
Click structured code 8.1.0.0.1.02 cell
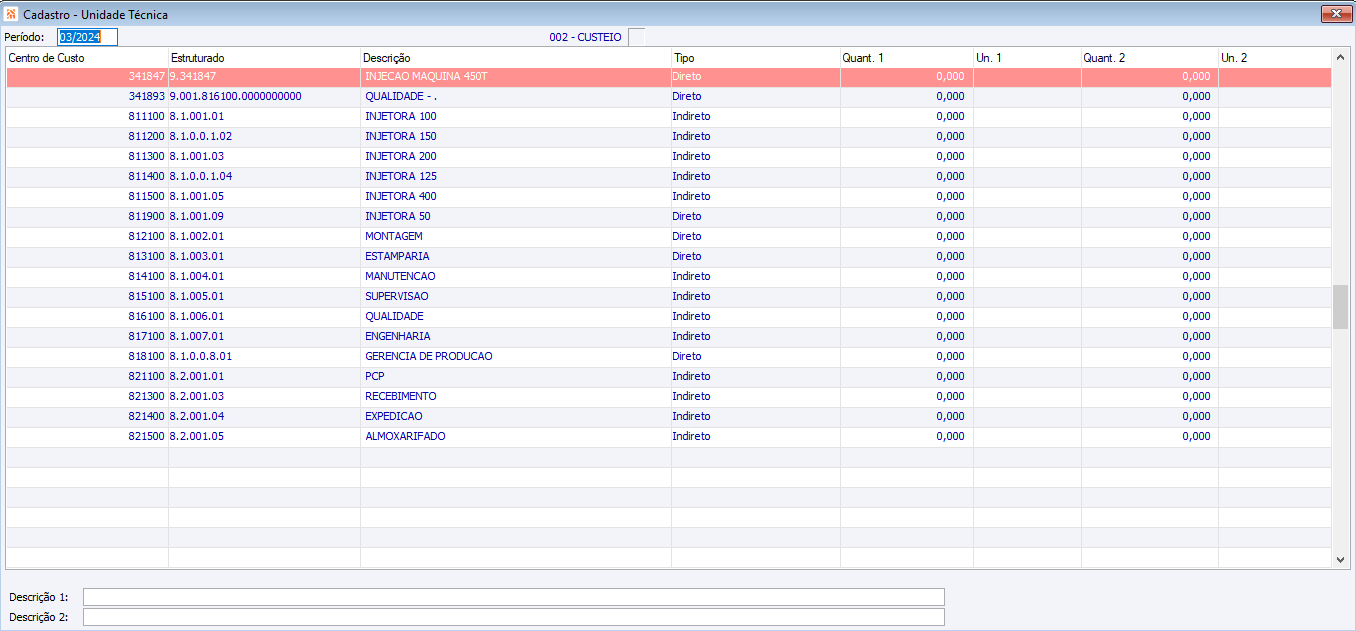point(264,137)
